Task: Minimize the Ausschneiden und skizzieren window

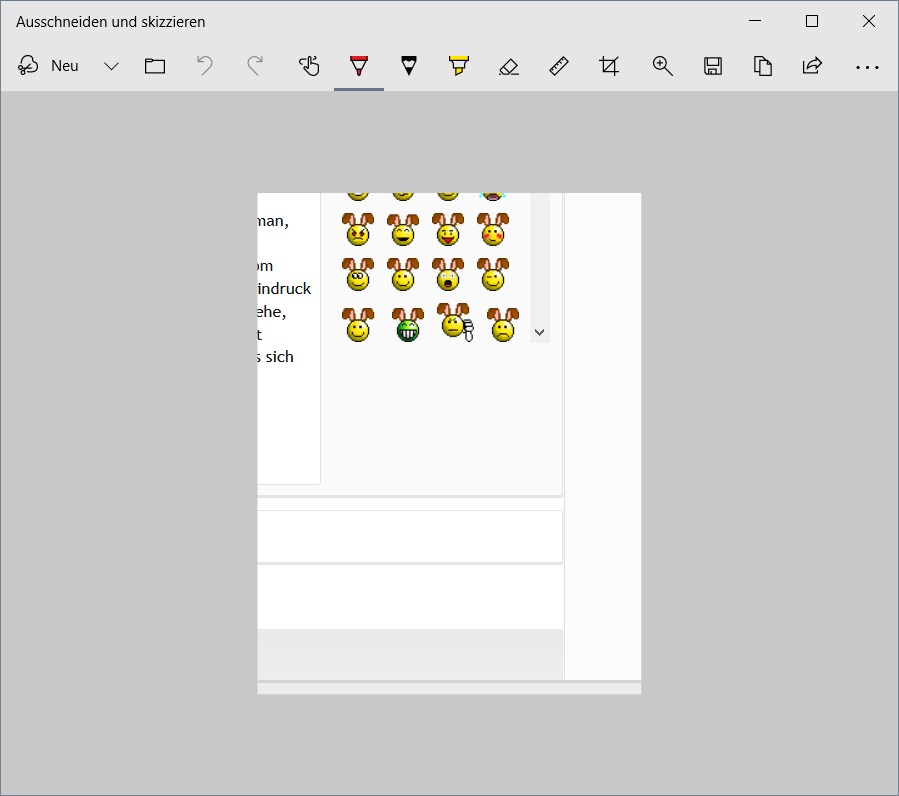Action: (x=755, y=21)
